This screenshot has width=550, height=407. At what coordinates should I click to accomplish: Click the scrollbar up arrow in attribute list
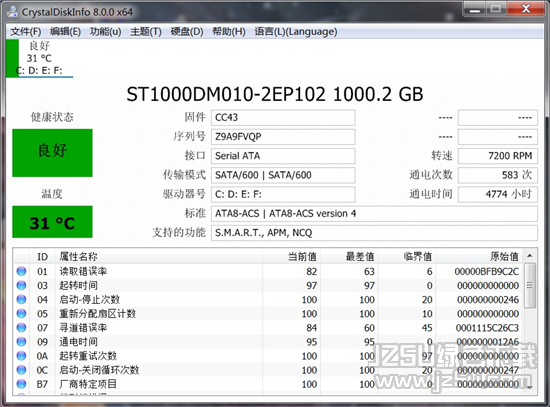coord(530,256)
